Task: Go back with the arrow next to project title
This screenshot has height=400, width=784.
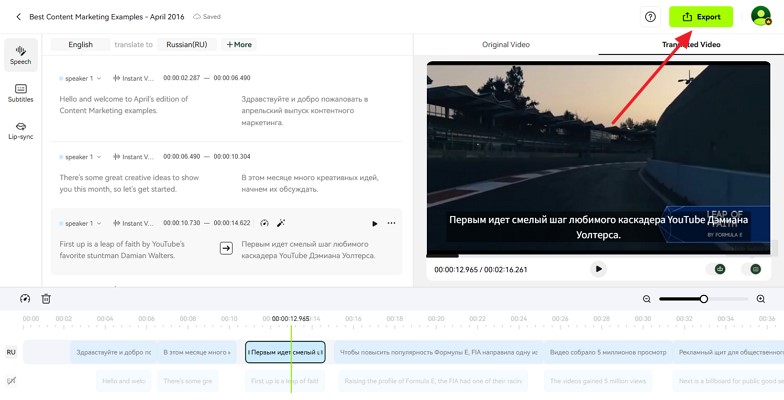Action: pos(18,16)
